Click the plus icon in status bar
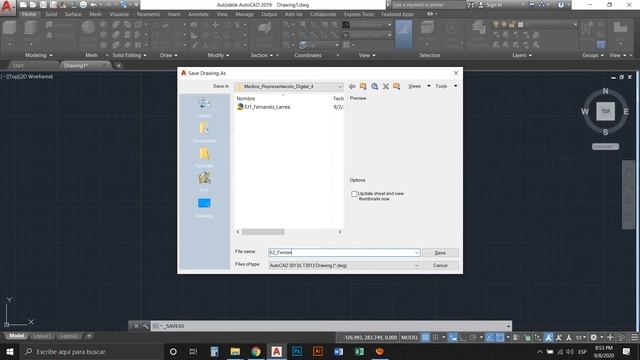Viewport: 640px width, 360px height. click(x=610, y=338)
